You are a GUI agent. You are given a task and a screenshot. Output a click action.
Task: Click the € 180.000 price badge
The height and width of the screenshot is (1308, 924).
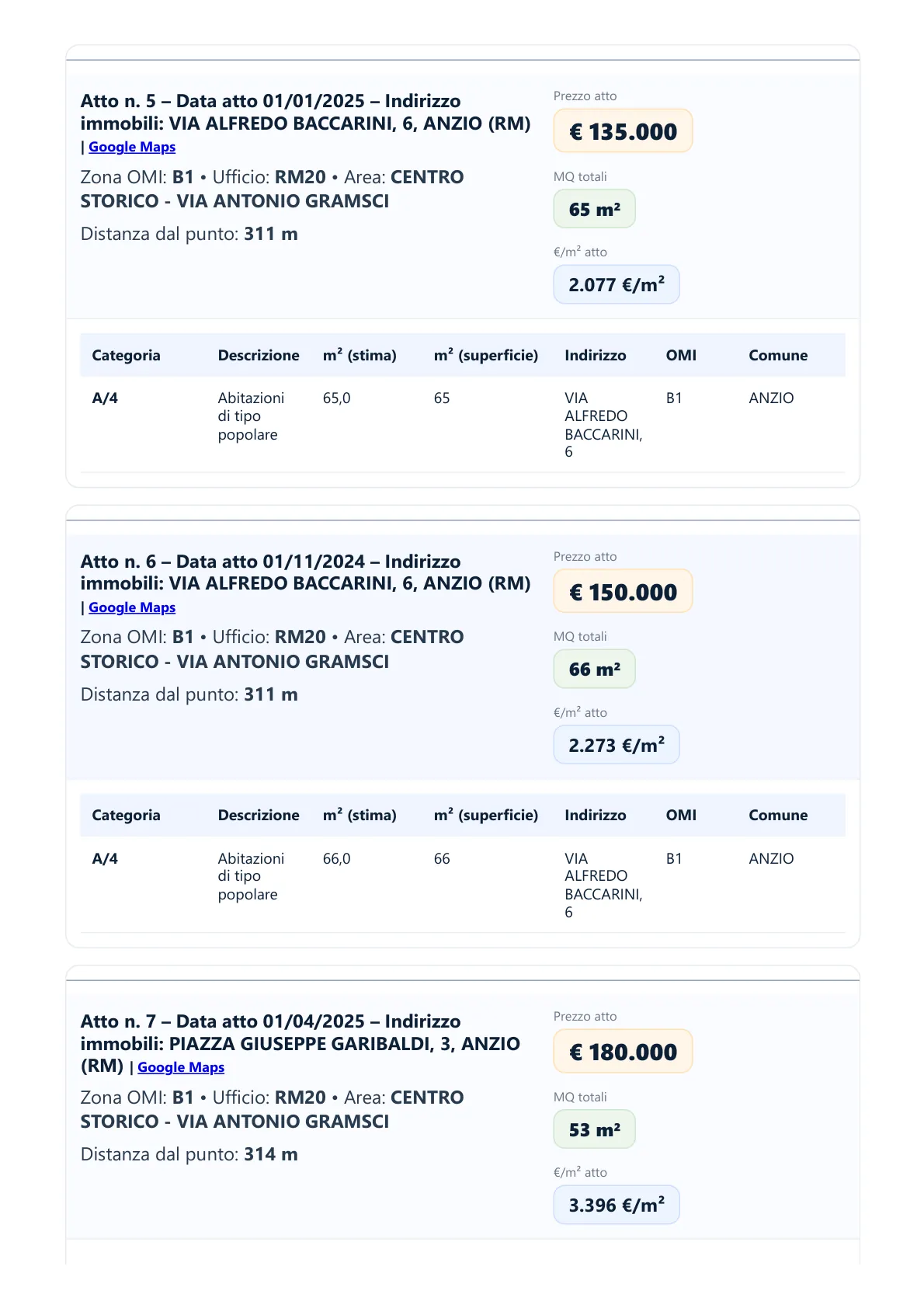pyautogui.click(x=623, y=1052)
